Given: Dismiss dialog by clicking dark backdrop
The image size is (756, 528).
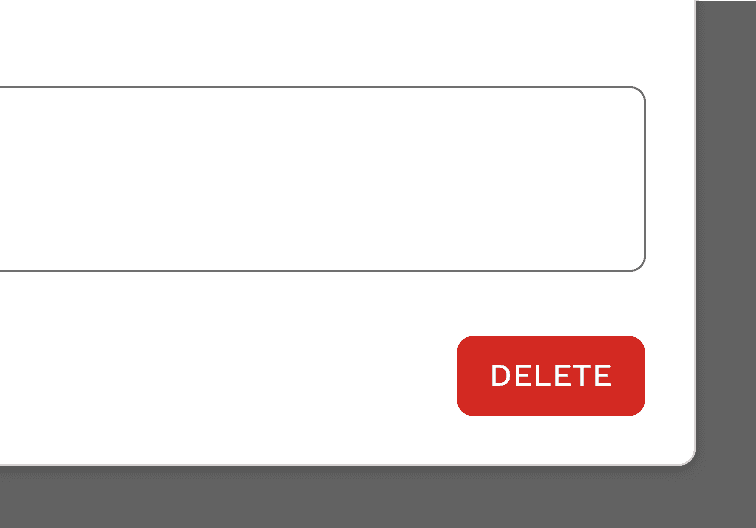Looking at the screenshot, I should pyautogui.click(x=726, y=241).
